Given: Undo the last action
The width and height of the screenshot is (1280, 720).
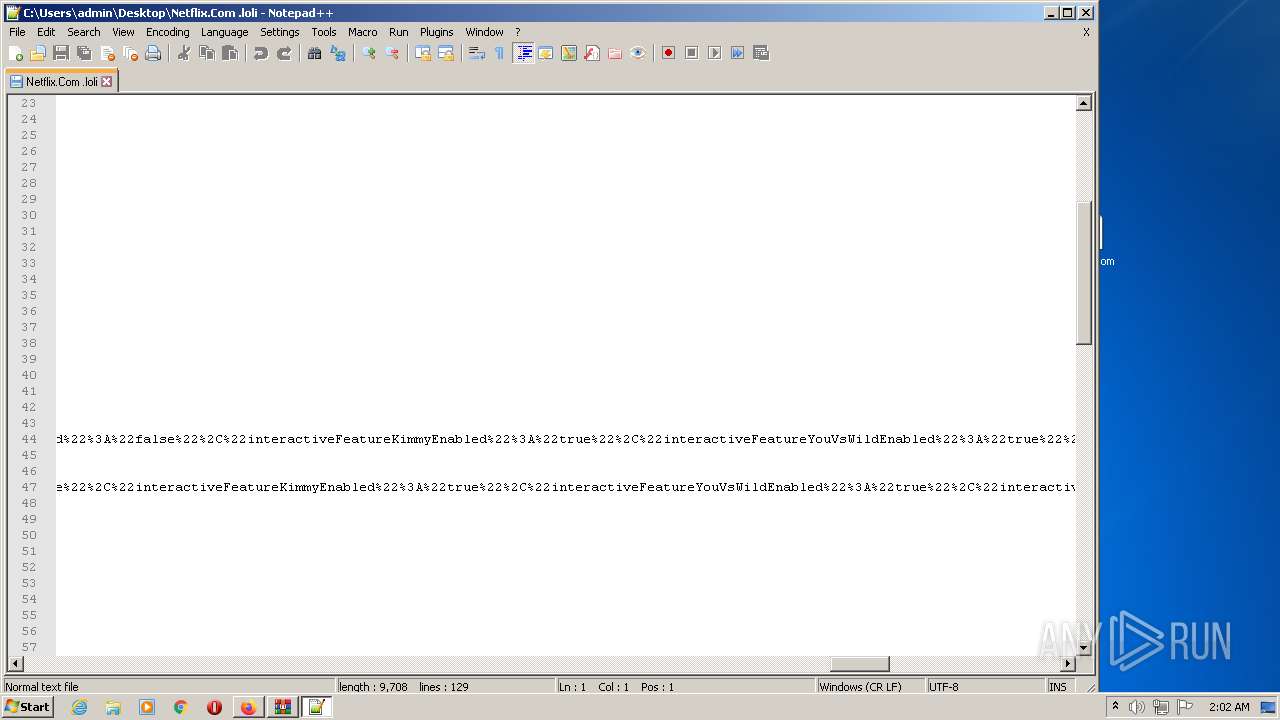Looking at the screenshot, I should tap(261, 53).
